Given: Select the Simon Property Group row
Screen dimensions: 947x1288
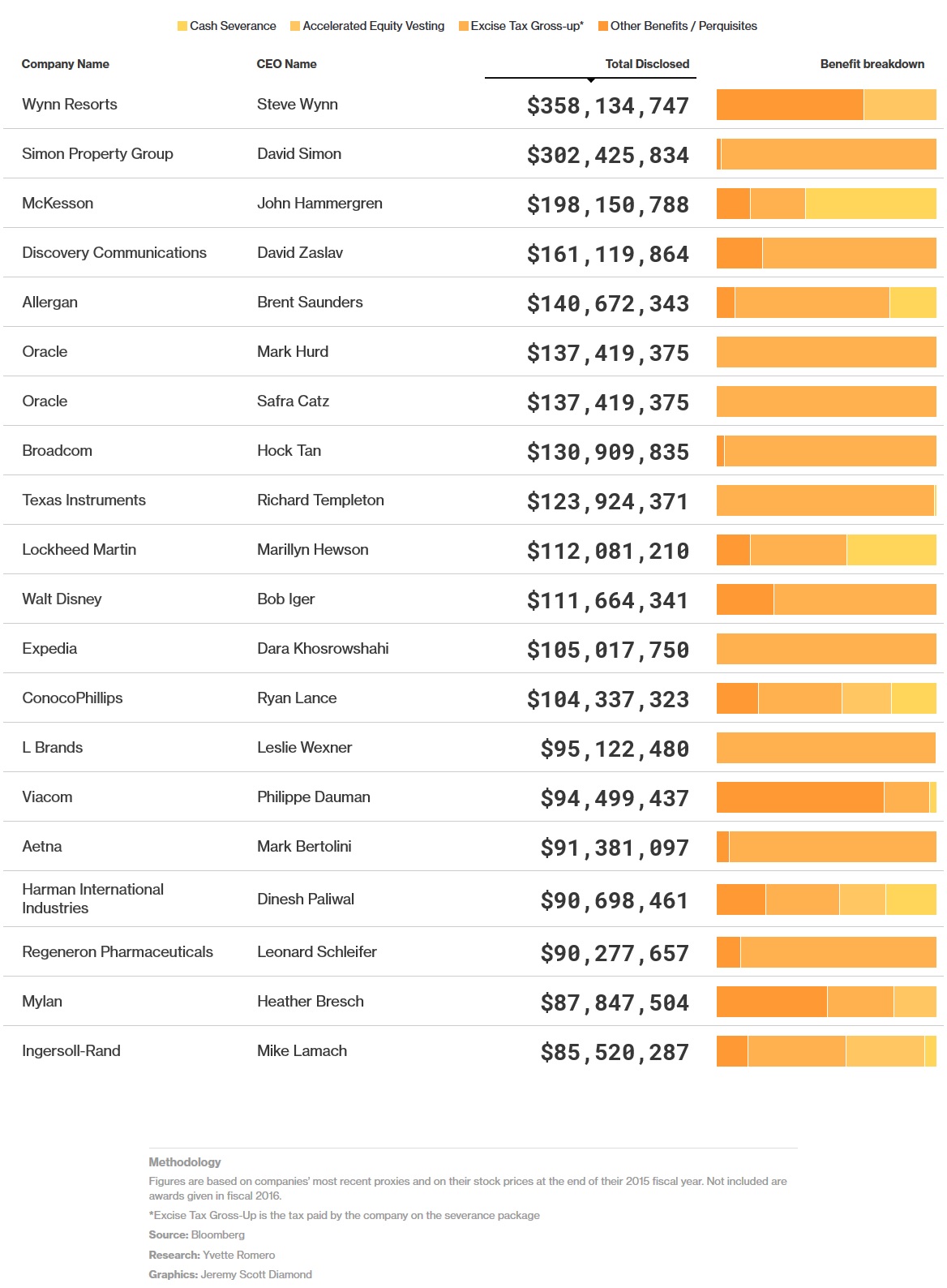Looking at the screenshot, I should coord(473,154).
